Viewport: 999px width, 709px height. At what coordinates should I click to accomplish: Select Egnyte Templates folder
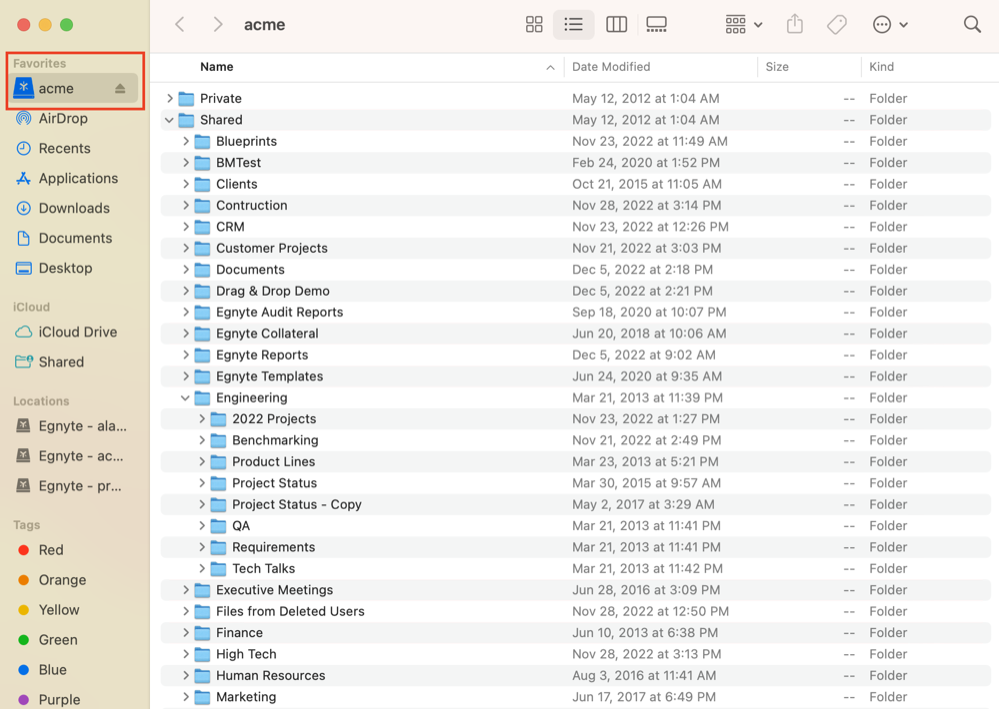point(576,376)
